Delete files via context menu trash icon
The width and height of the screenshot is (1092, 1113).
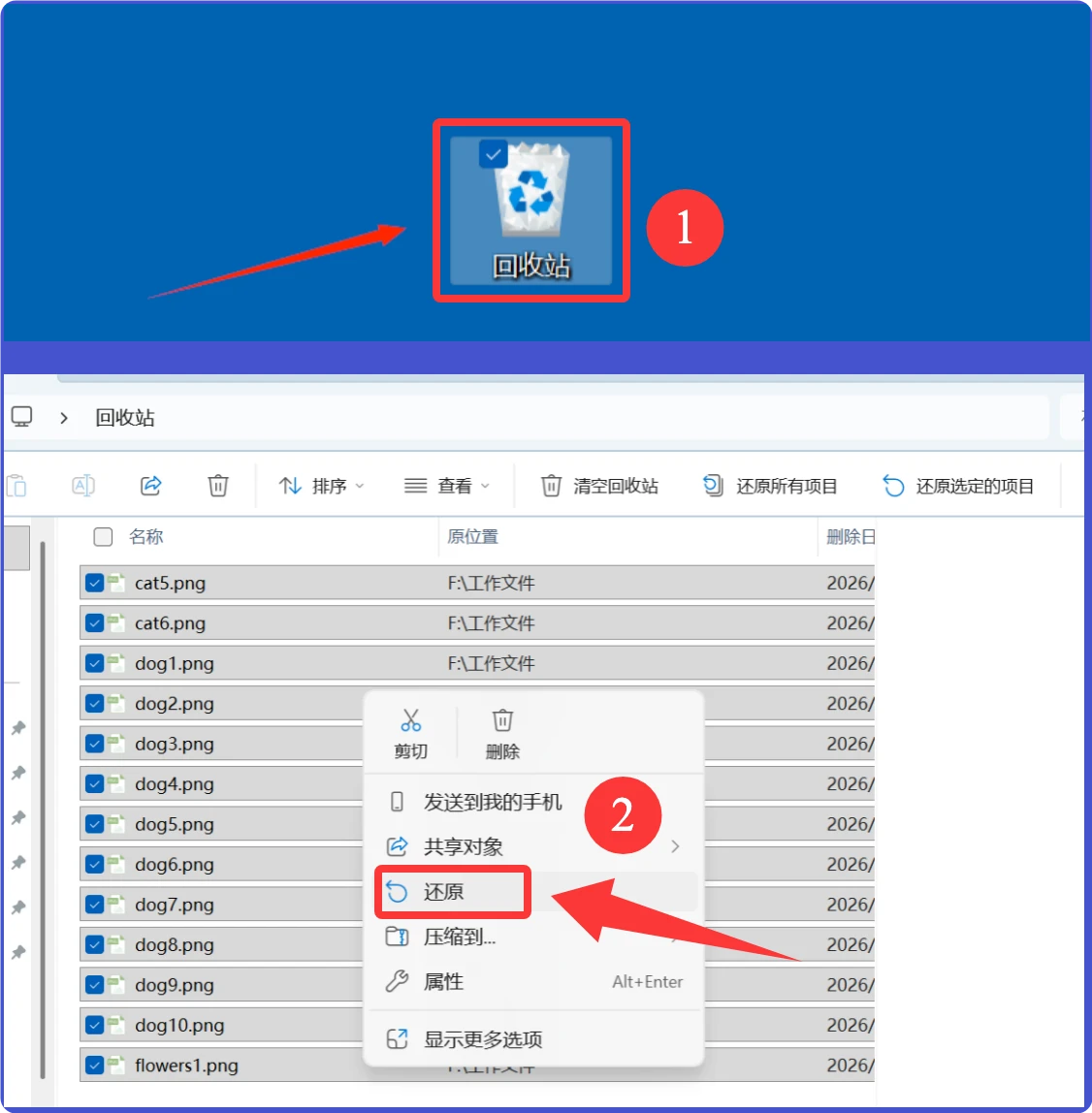502,733
